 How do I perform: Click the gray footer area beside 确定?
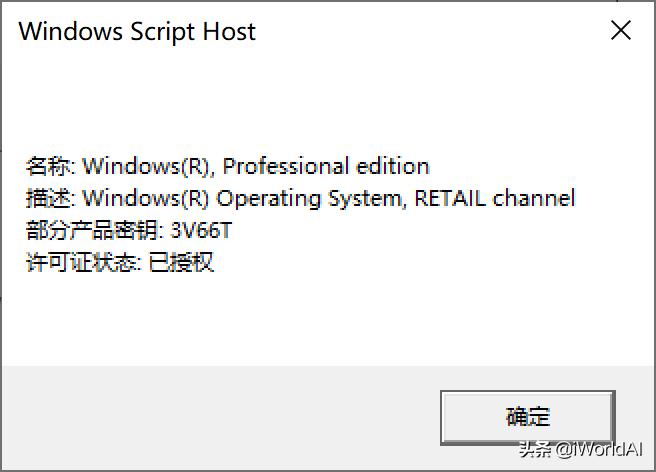point(218,417)
